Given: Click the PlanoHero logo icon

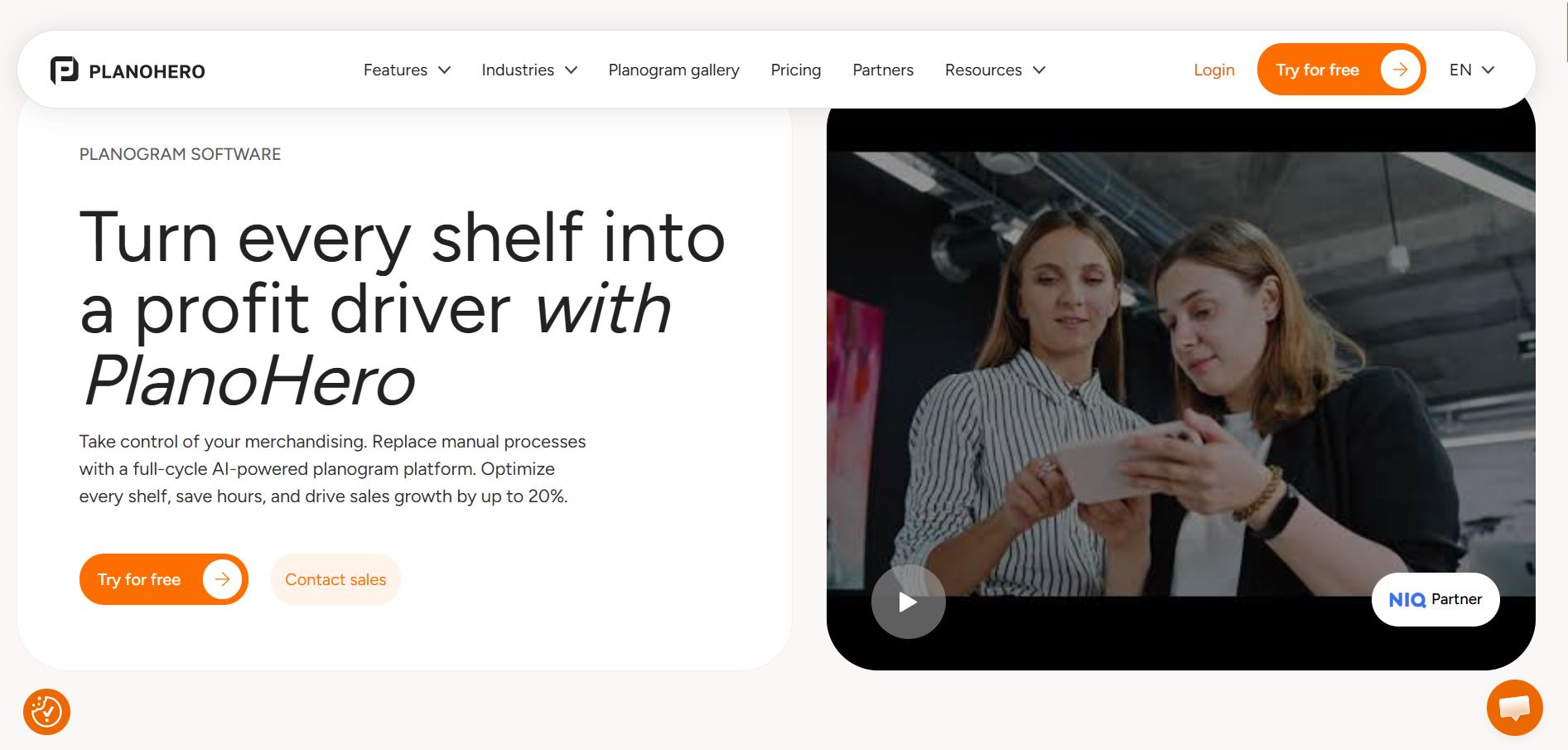Looking at the screenshot, I should click(x=65, y=70).
